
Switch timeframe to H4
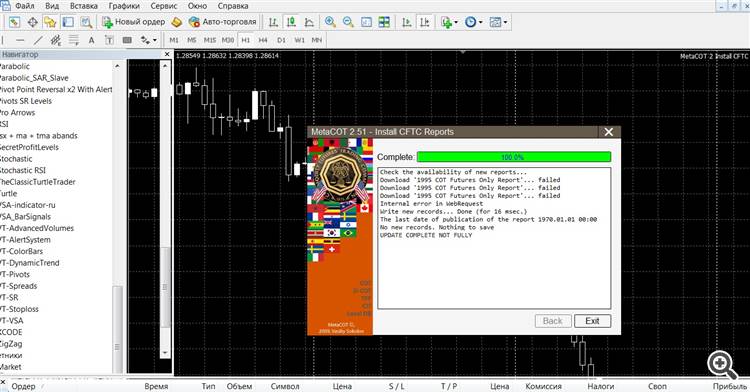pyautogui.click(x=263, y=40)
